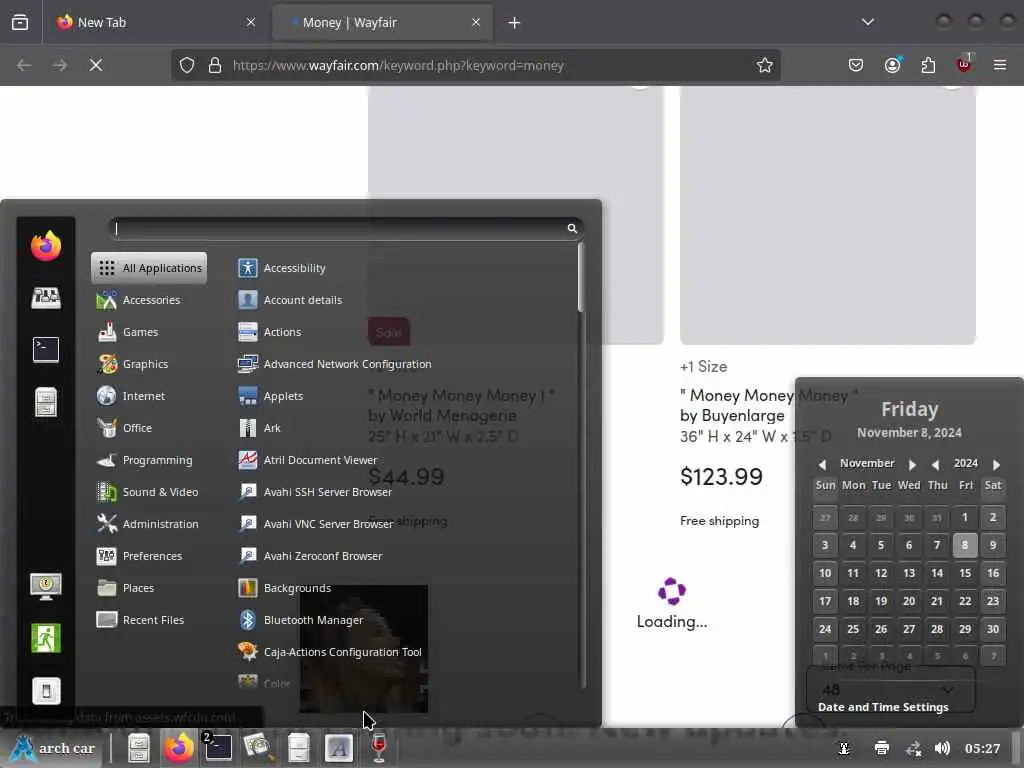Open the Administration category
Viewport: 1024px width, 768px height.
[150, 524]
